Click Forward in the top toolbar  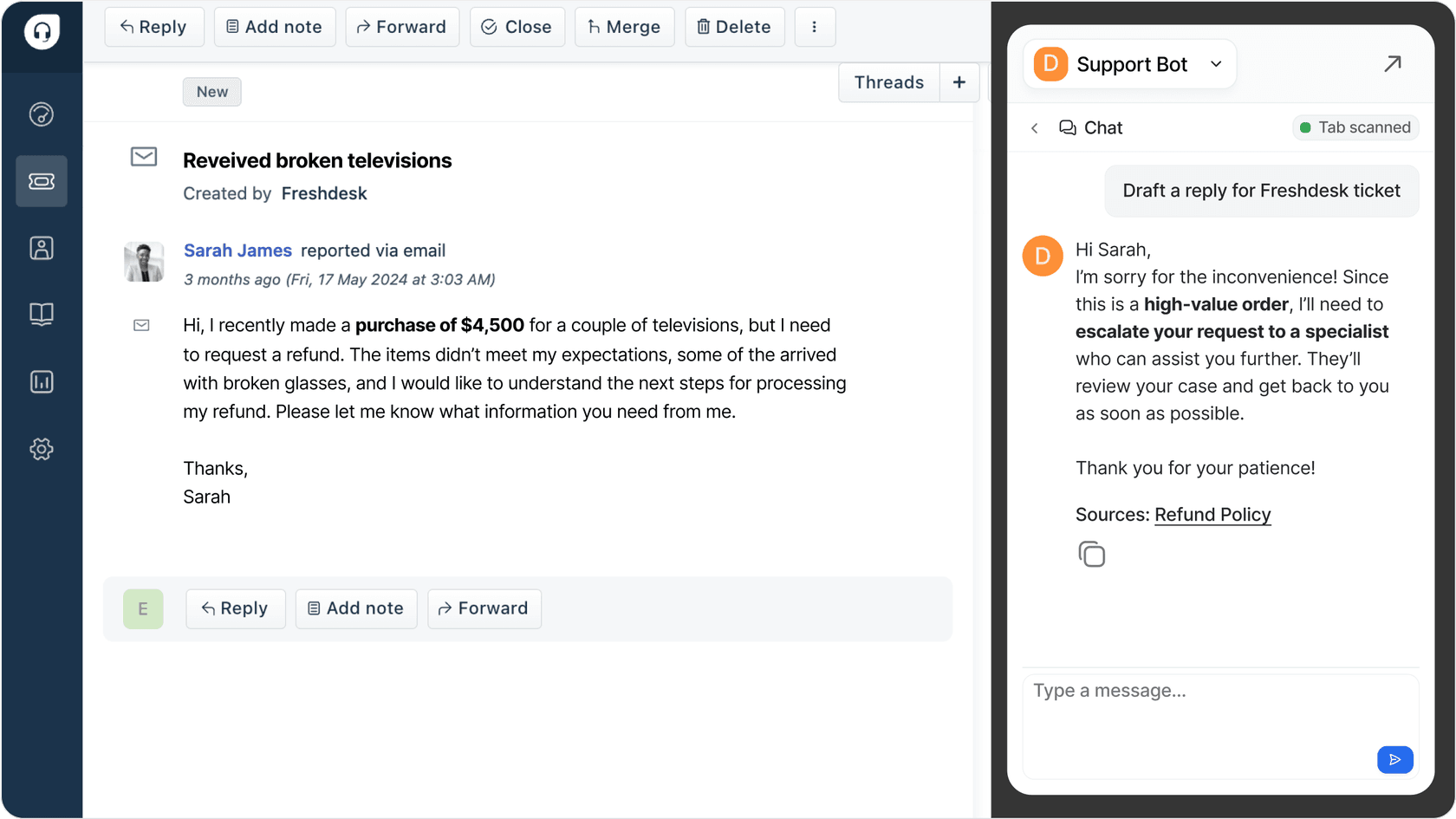click(x=402, y=27)
